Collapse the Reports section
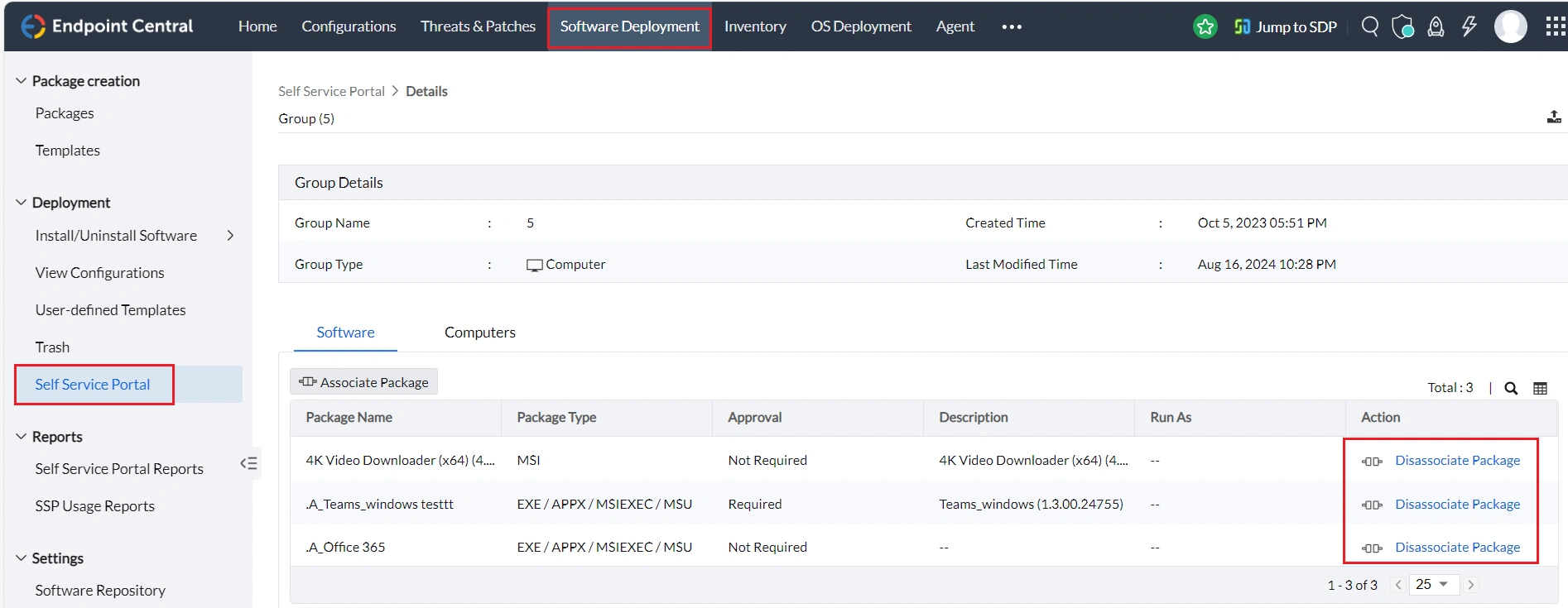This screenshot has width=1568, height=608. tap(22, 436)
